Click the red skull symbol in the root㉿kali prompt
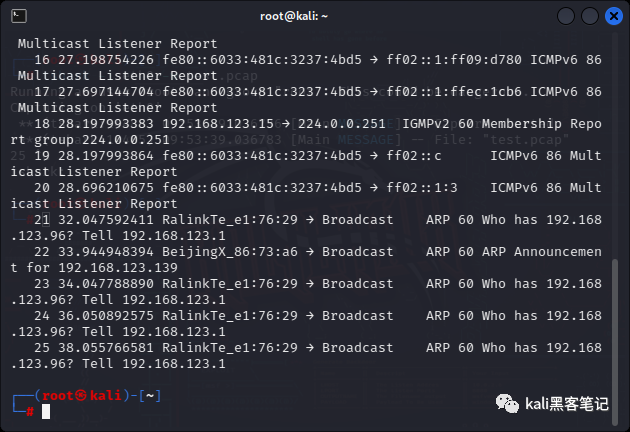 [x=82, y=395]
